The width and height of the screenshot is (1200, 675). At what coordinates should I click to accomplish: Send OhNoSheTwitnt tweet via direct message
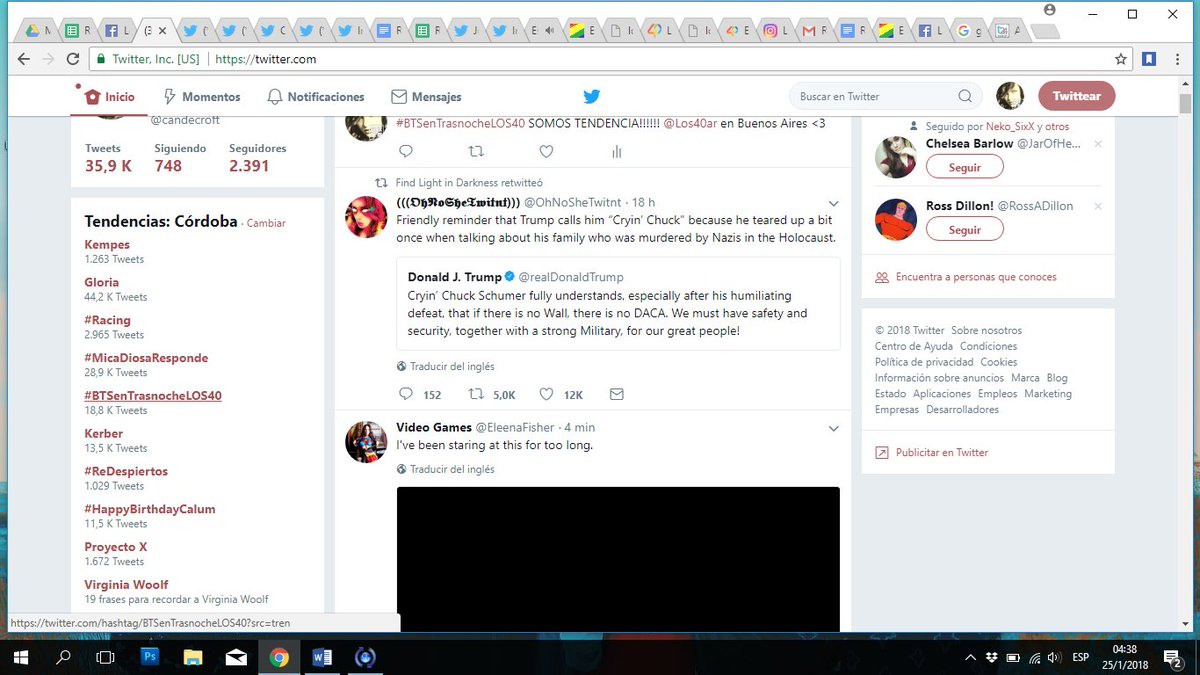coord(616,394)
